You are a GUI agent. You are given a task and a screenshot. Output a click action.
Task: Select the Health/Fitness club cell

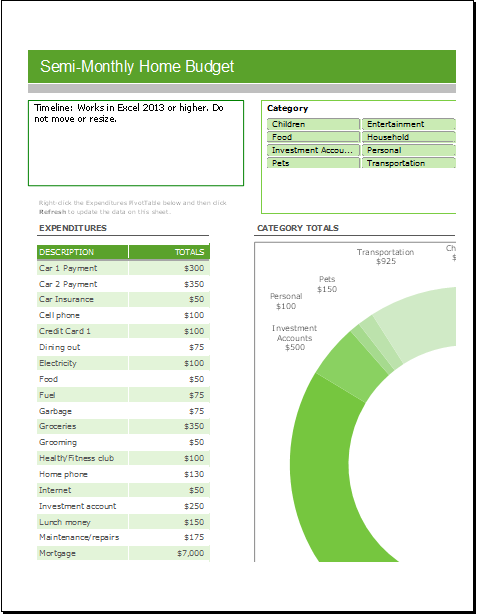[x=82, y=458]
